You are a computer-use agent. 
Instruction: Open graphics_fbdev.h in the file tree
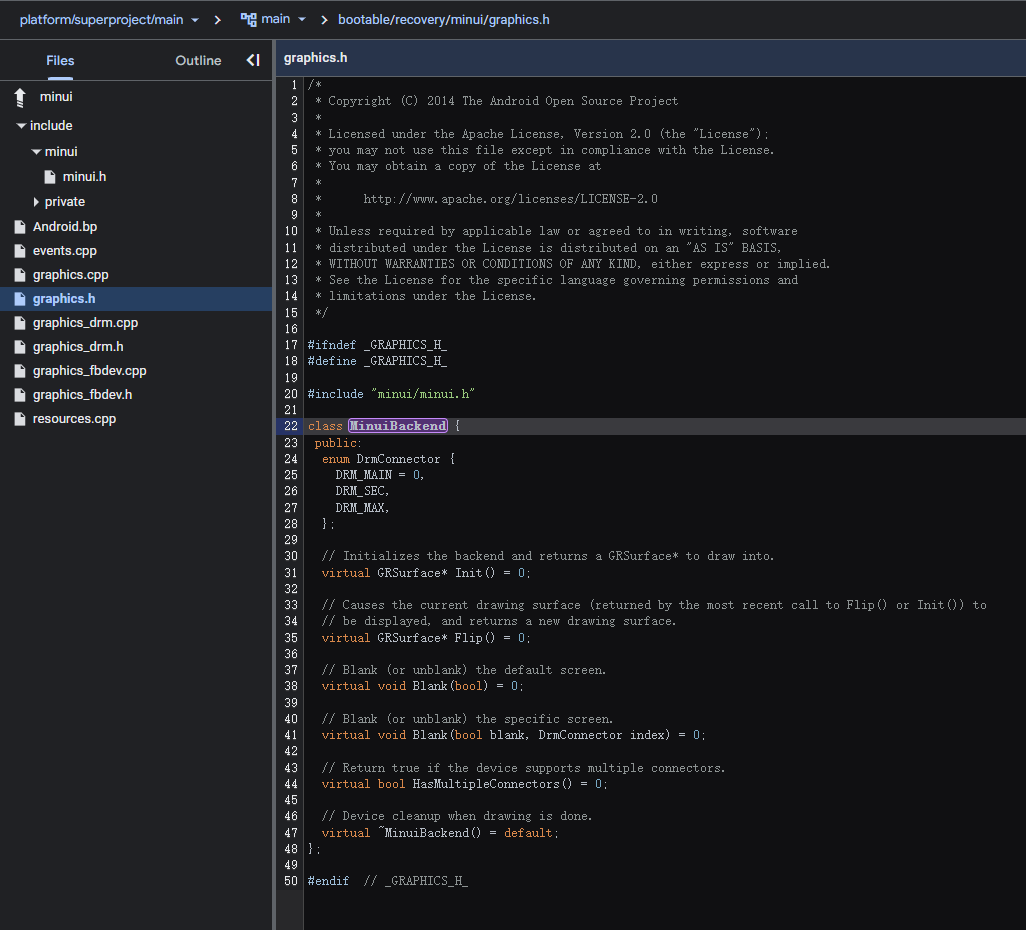[x=82, y=395]
